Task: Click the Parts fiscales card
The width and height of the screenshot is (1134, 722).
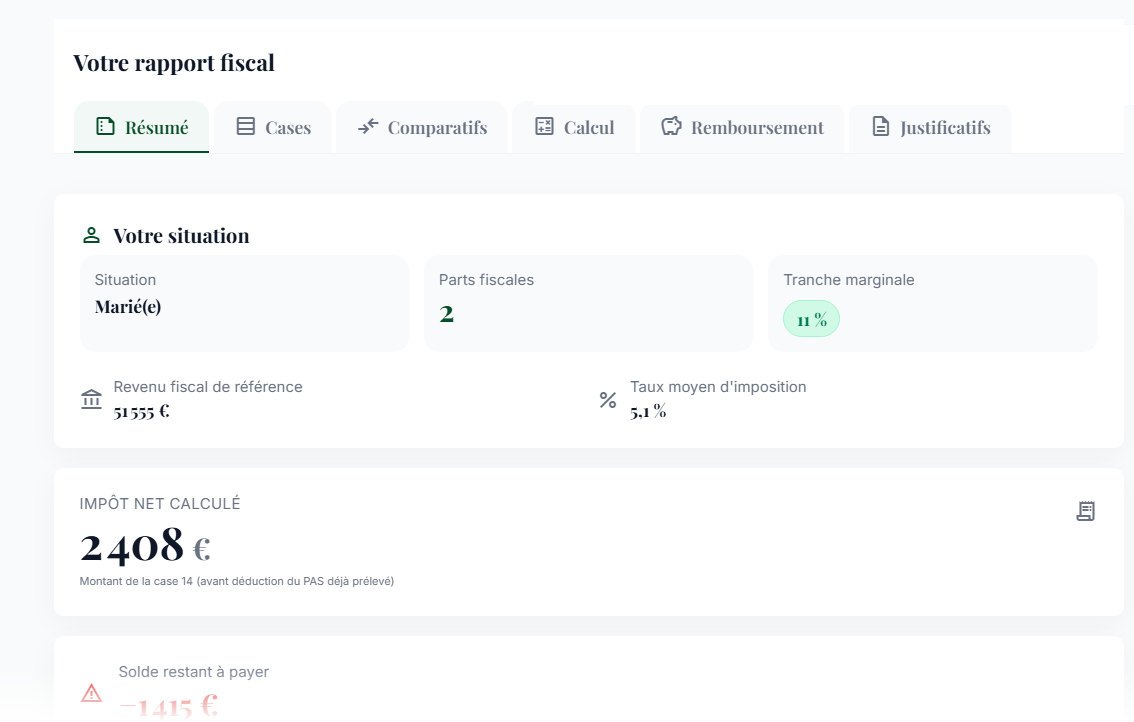Action: [588, 303]
